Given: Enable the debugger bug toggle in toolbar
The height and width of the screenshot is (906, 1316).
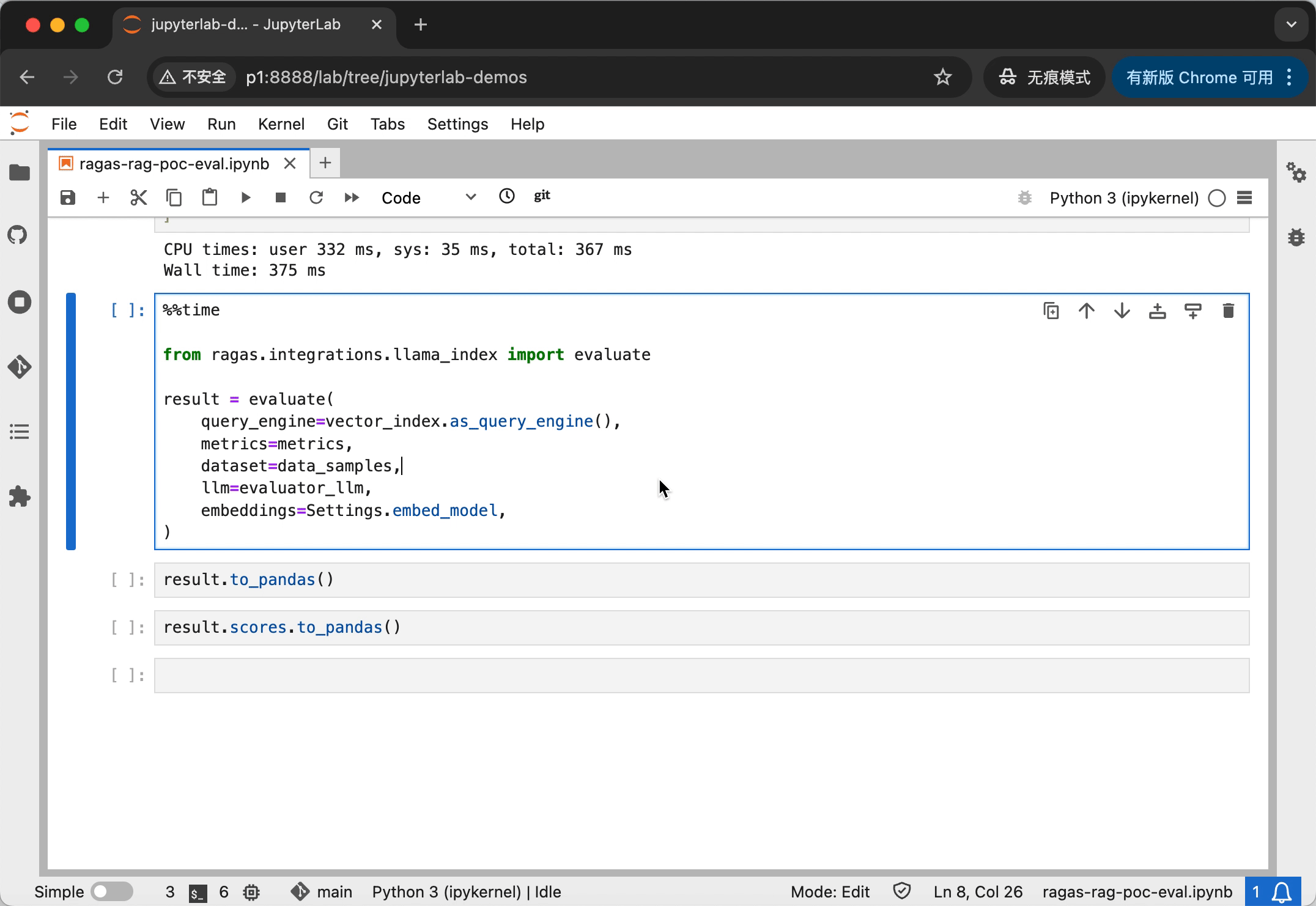Looking at the screenshot, I should 1024,197.
